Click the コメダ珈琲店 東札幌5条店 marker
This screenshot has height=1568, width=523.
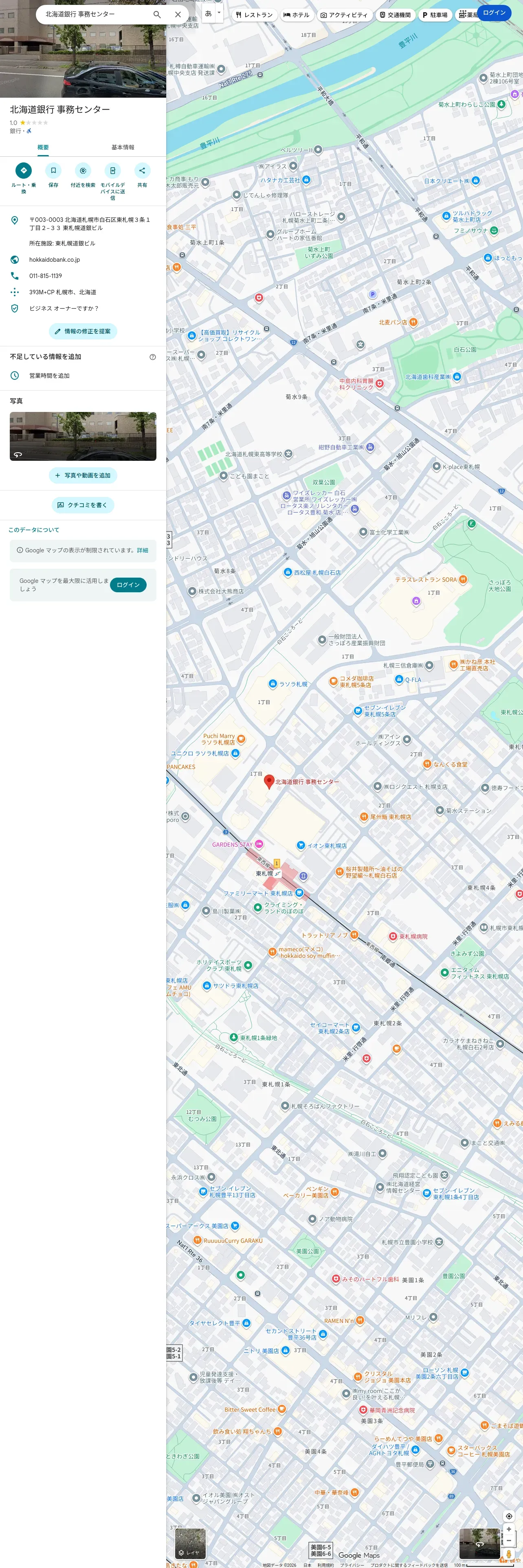333,682
